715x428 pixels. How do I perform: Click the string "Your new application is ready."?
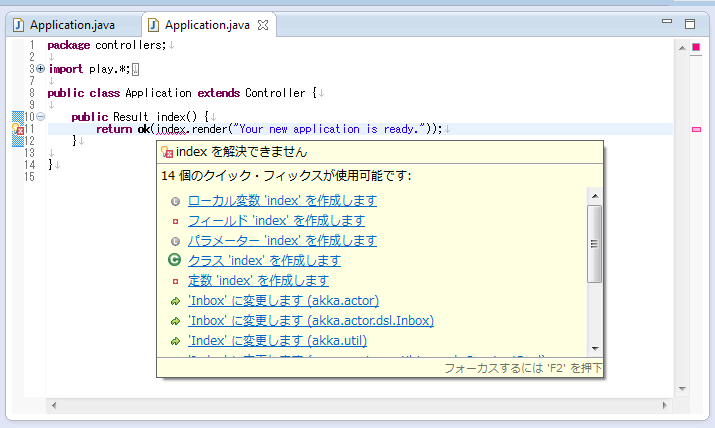pos(329,129)
